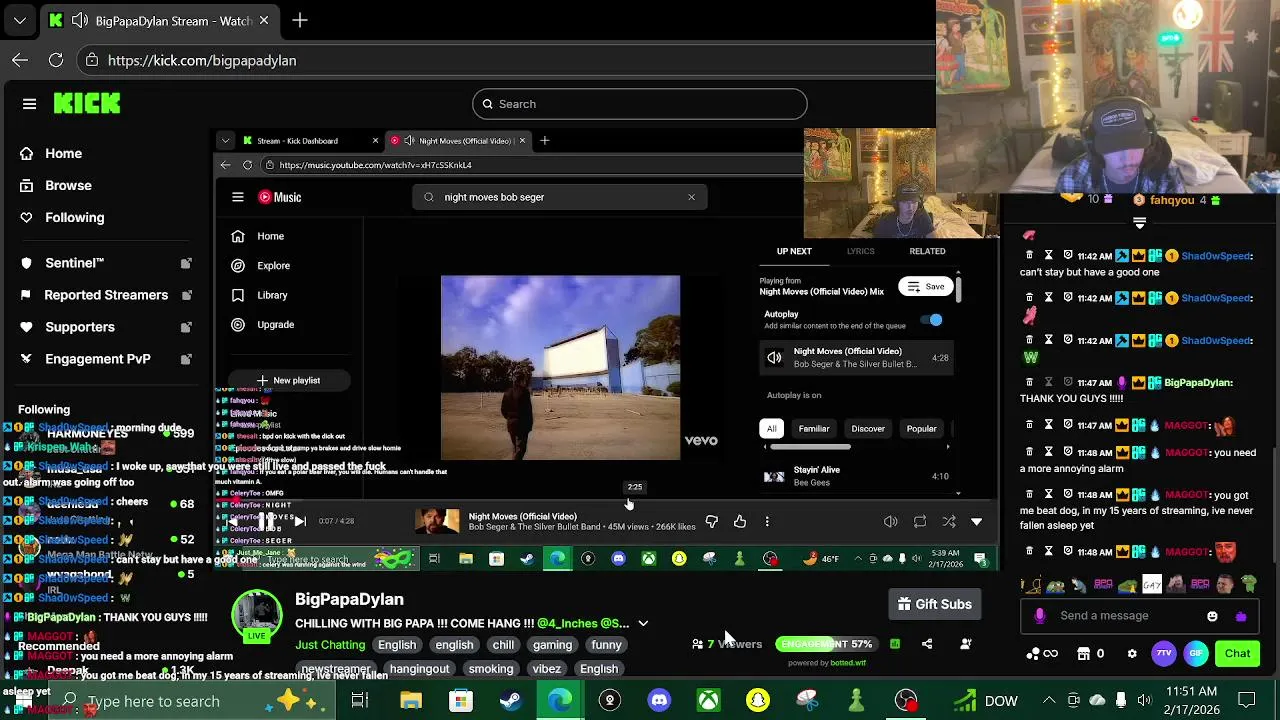Expand the stream title chevron

[643, 623]
